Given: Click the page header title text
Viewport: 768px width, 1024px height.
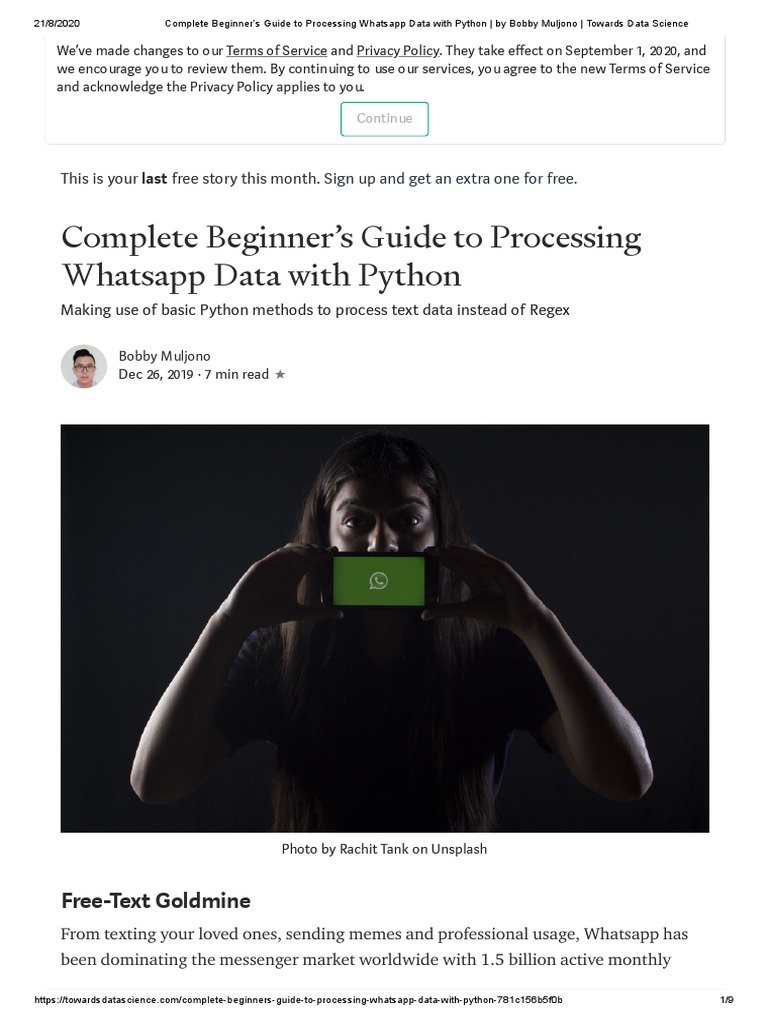Looking at the screenshot, I should tap(426, 23).
